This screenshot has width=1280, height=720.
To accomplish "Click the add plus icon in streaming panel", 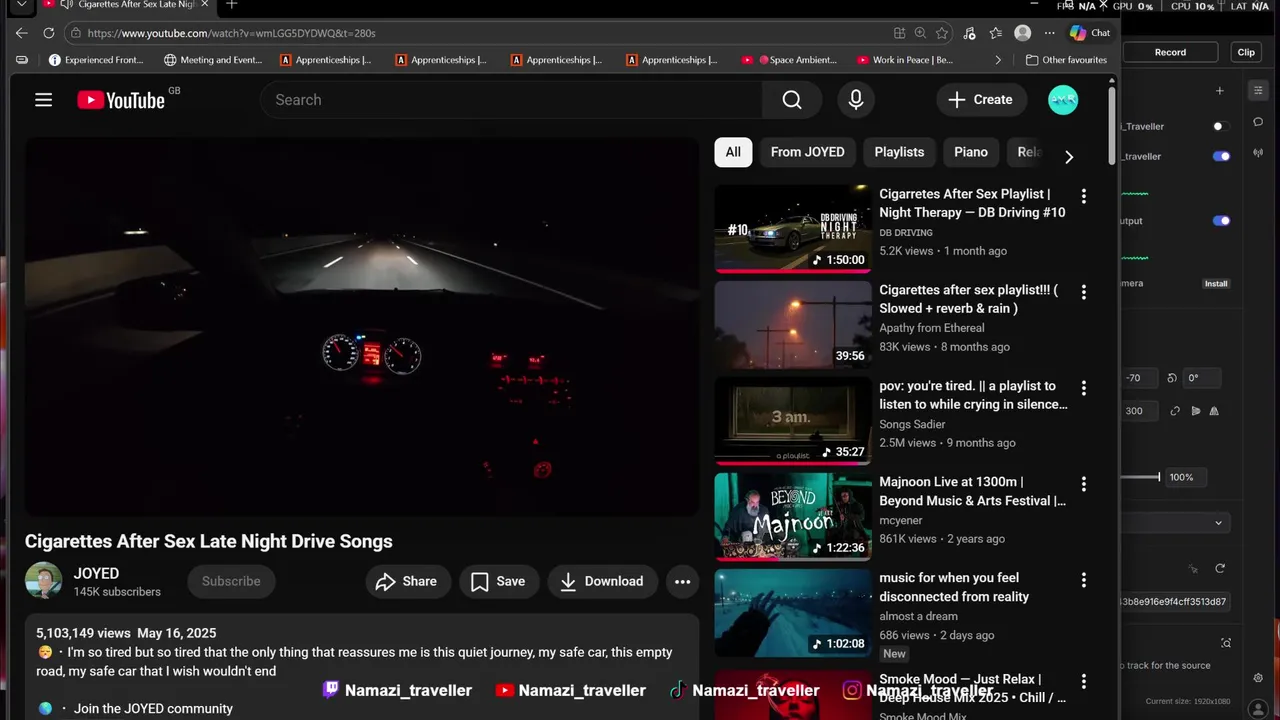I will click(x=1219, y=91).
